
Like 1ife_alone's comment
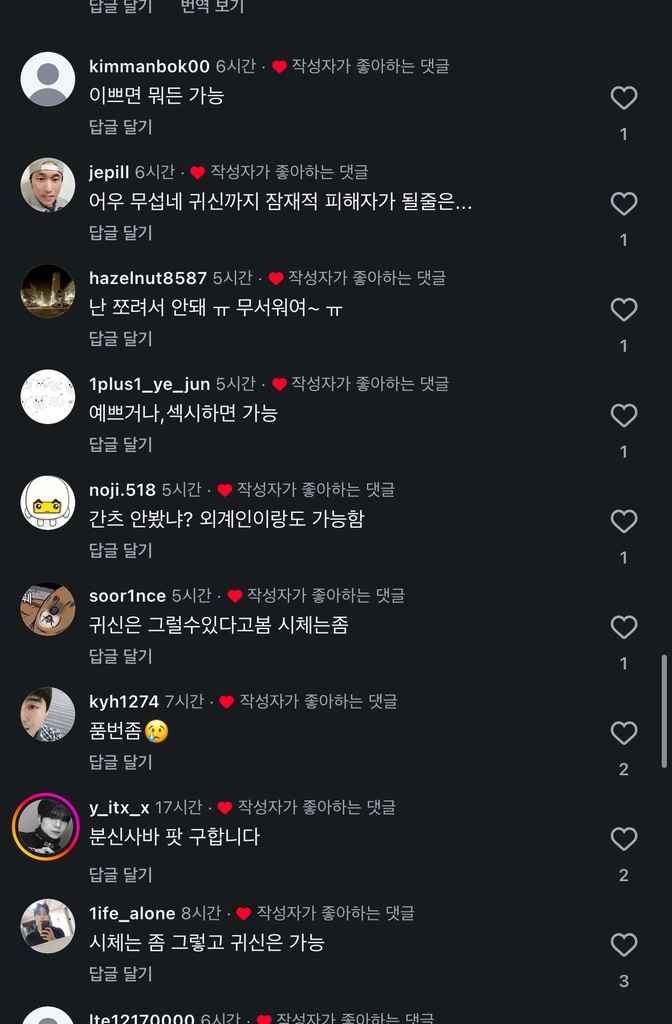[x=624, y=945]
